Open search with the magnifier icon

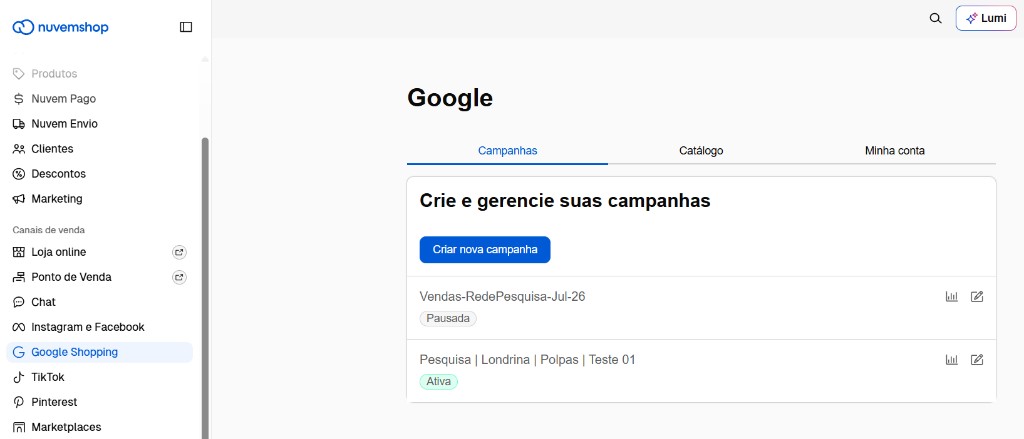935,18
